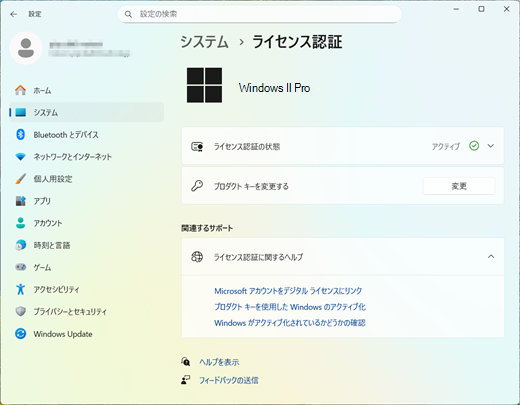Image resolution: width=520 pixels, height=405 pixels.
Task: Collapse the ライセンス認証に関するヘルプ section
Action: [x=491, y=256]
